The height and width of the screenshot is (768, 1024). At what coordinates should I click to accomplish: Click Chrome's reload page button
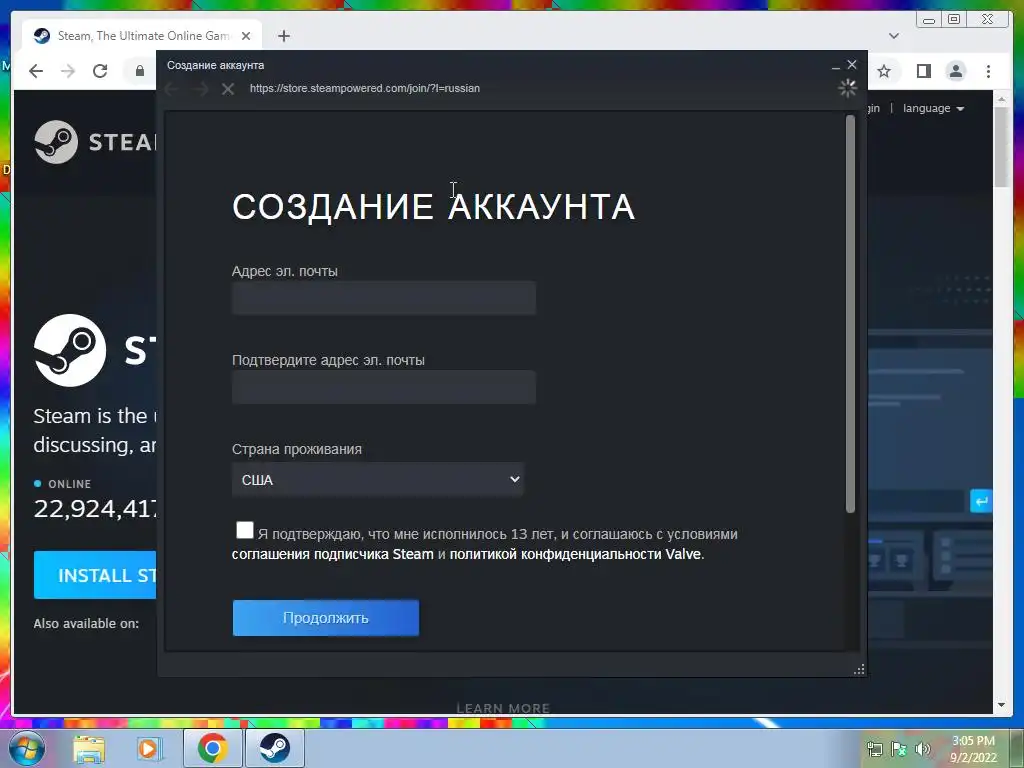(100, 71)
